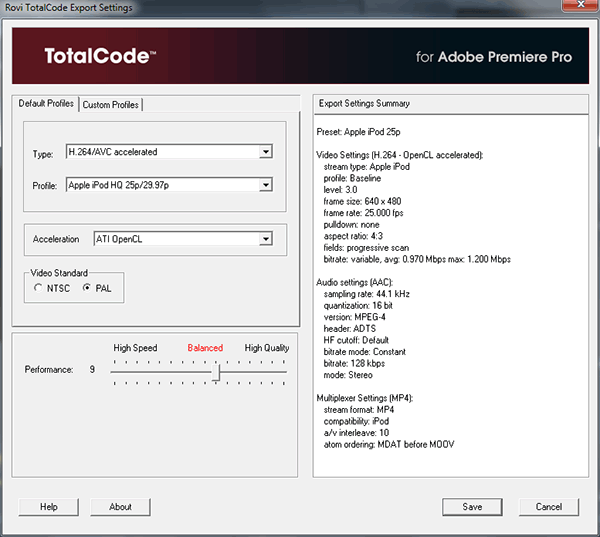Click the 'aspect ratio: 4:3' line

[x=353, y=236]
